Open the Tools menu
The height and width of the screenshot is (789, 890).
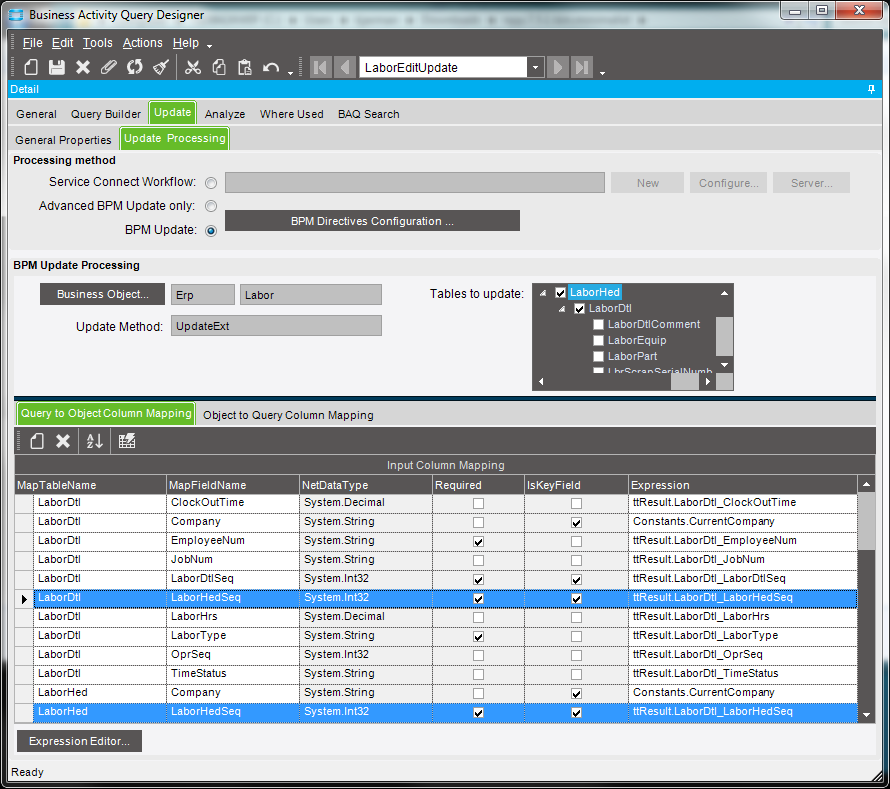click(98, 43)
